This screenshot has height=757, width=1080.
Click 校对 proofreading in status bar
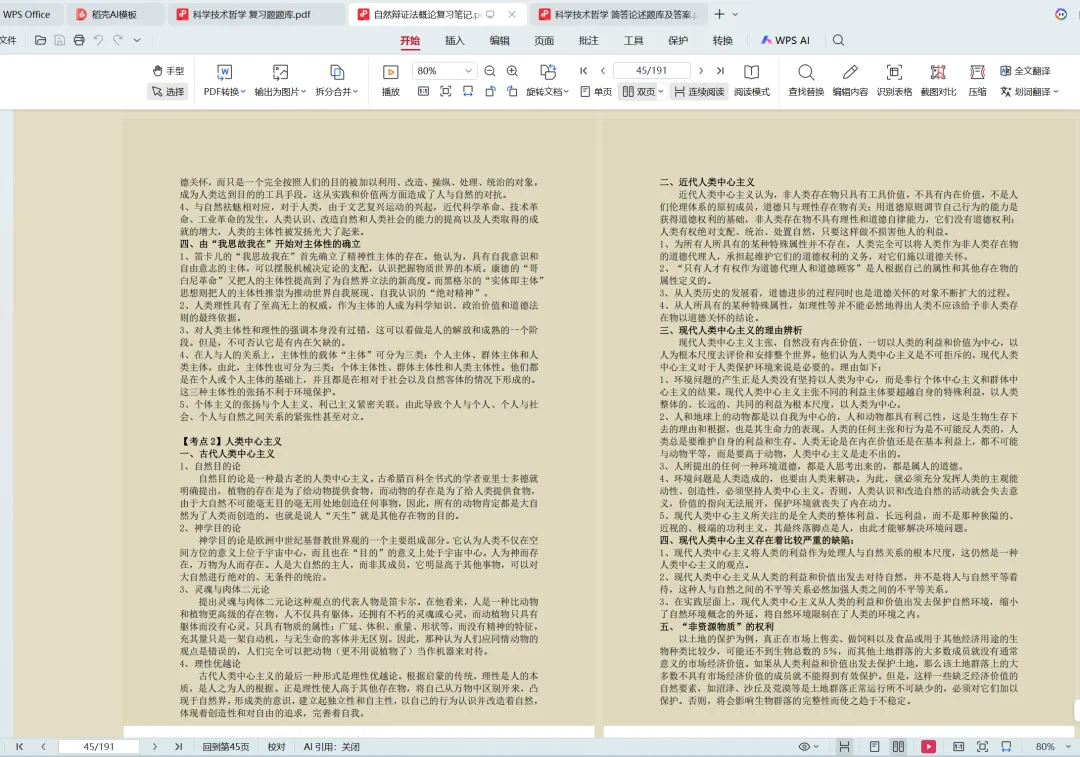277,747
